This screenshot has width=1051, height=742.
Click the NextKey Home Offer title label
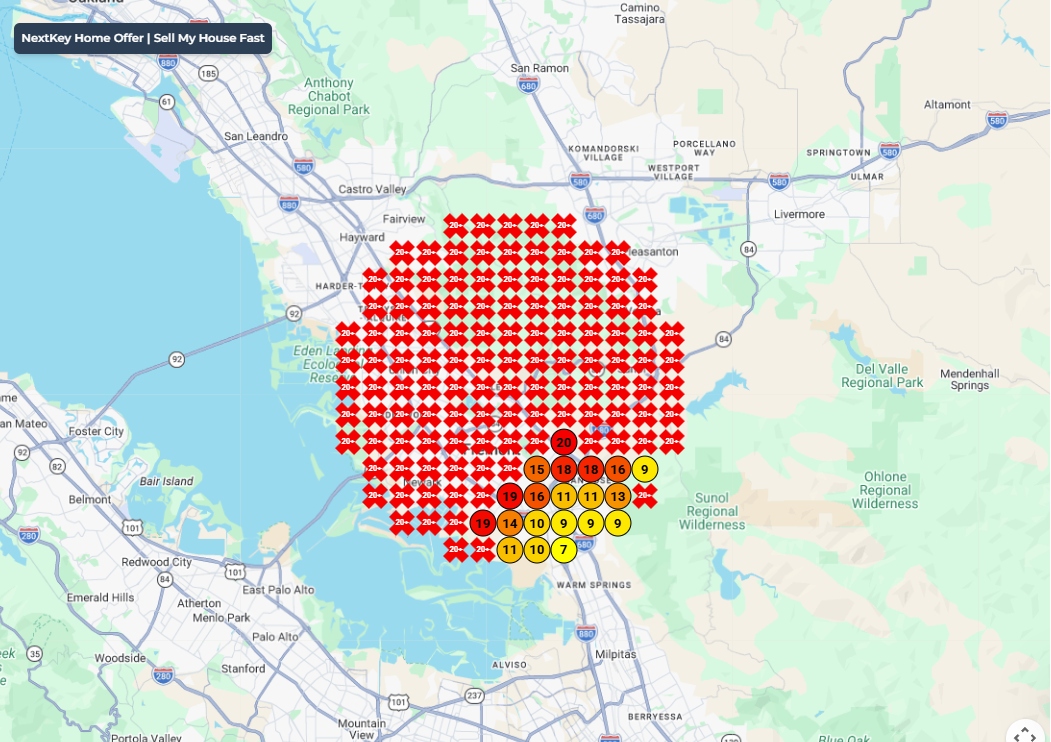[x=143, y=38]
